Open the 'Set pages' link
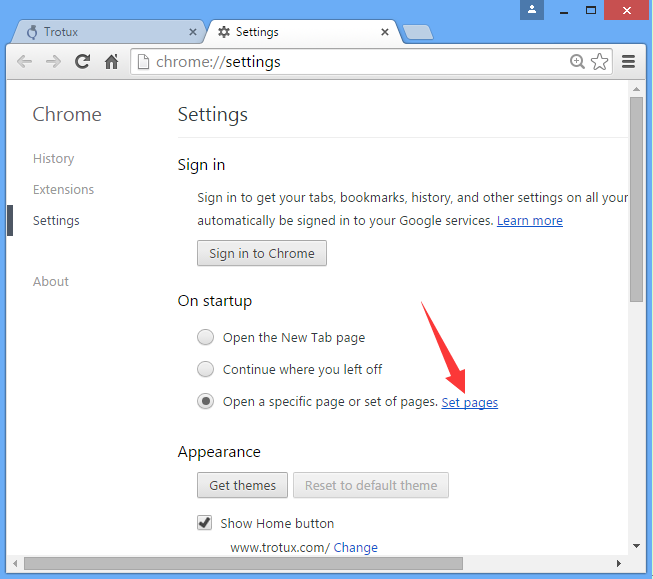Image resolution: width=653 pixels, height=579 pixels. [x=469, y=402]
